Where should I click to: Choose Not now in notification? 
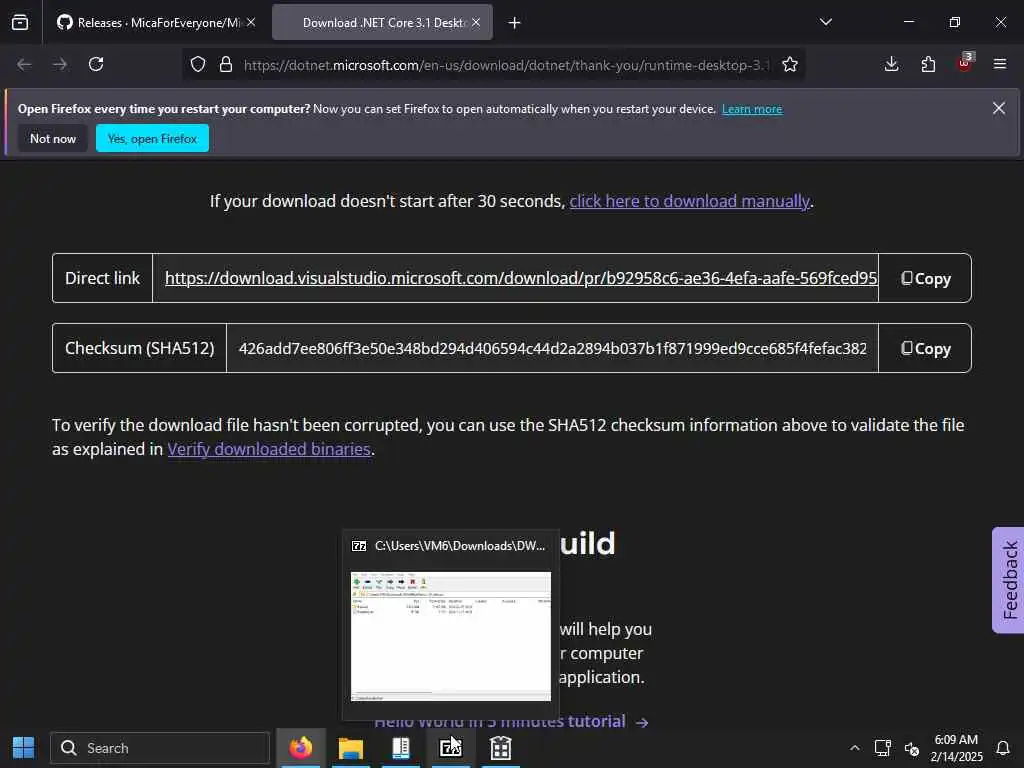tap(53, 138)
